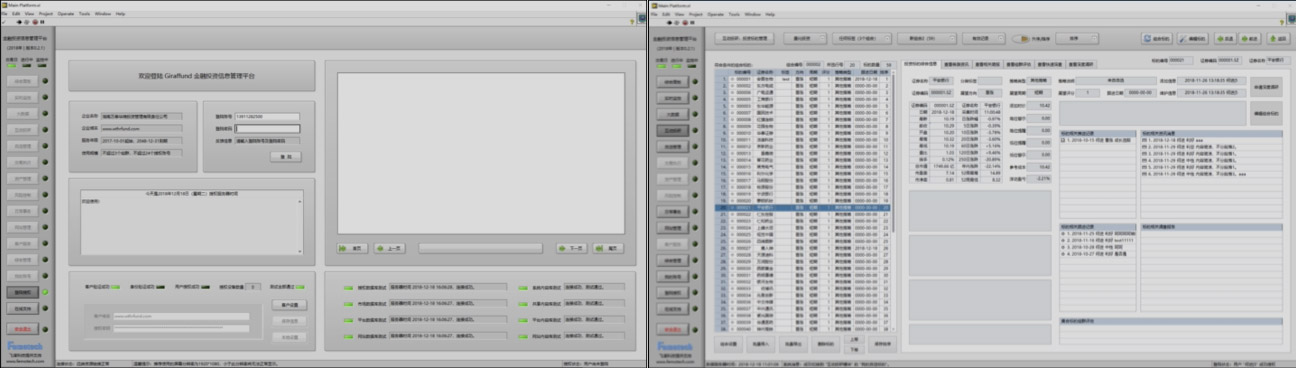
Task: Click 大数据 sidebar button in left window
Action: pos(23,114)
